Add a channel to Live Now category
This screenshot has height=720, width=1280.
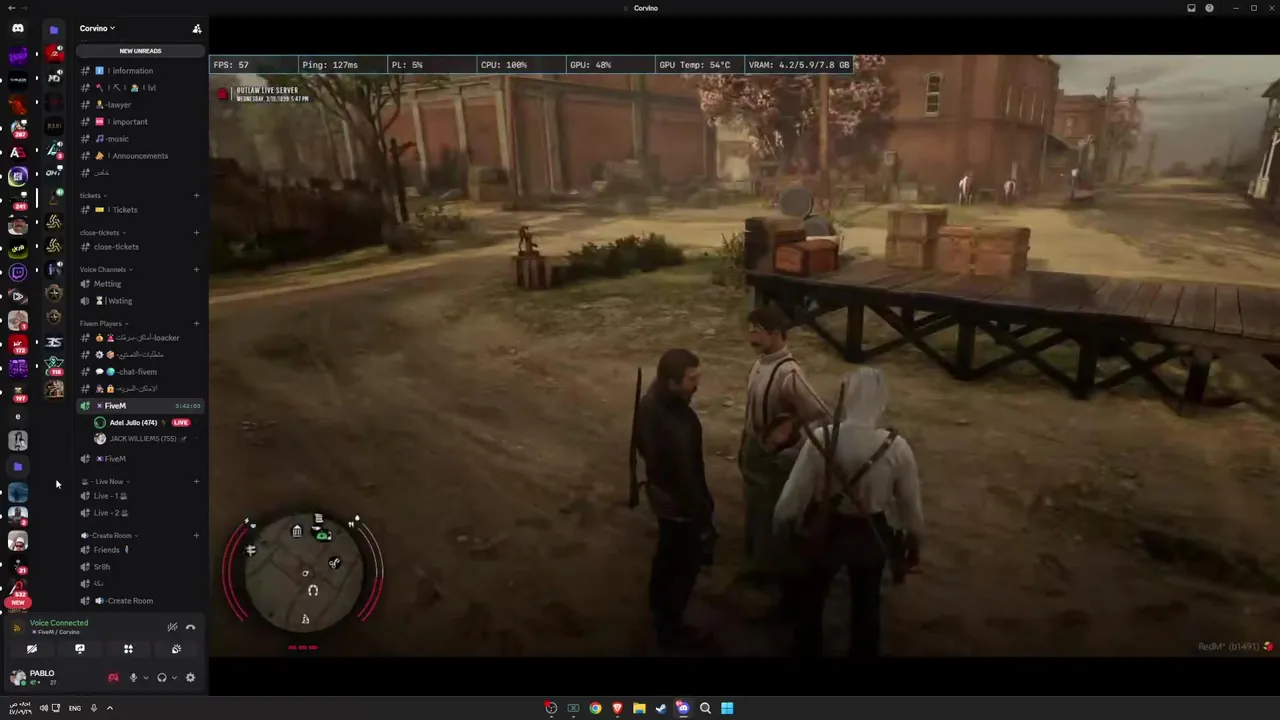196,482
